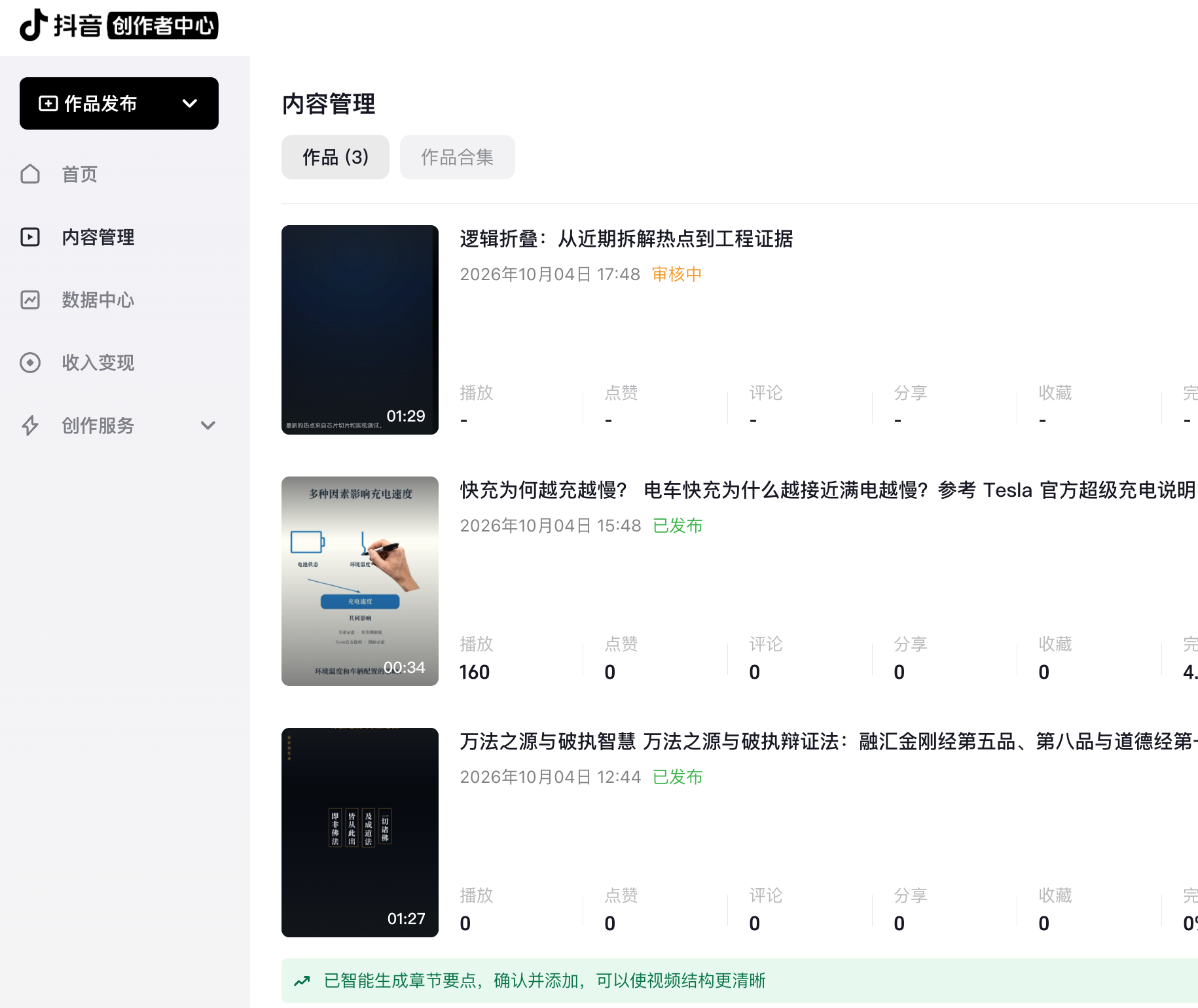Screen dimensions: 1198x1008
Task: Switch to the 作品合集 tab
Action: (x=458, y=157)
